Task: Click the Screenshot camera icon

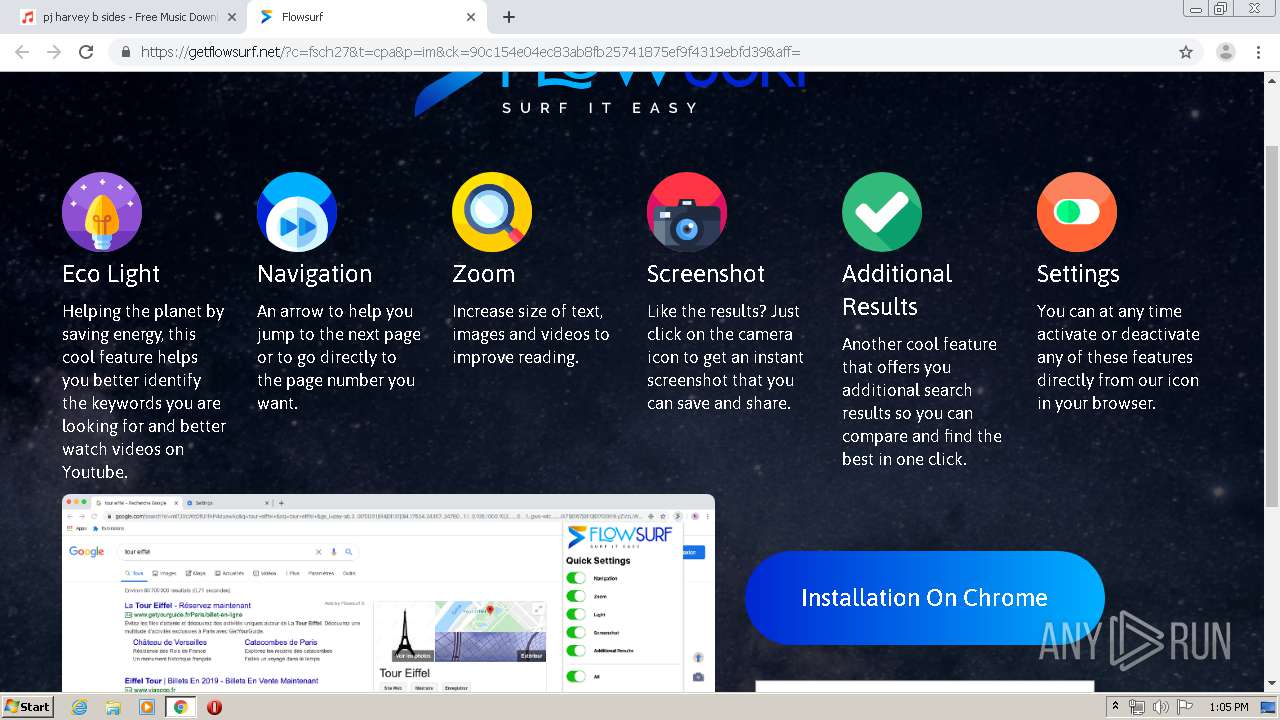Action: [x=687, y=212]
